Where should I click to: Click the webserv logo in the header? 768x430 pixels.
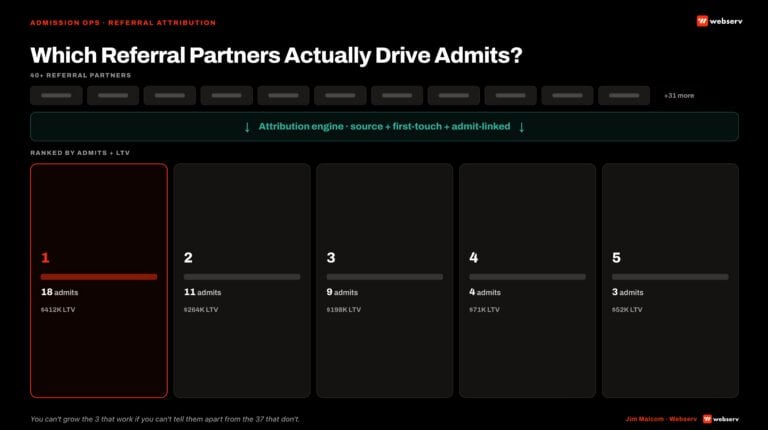[719, 21]
